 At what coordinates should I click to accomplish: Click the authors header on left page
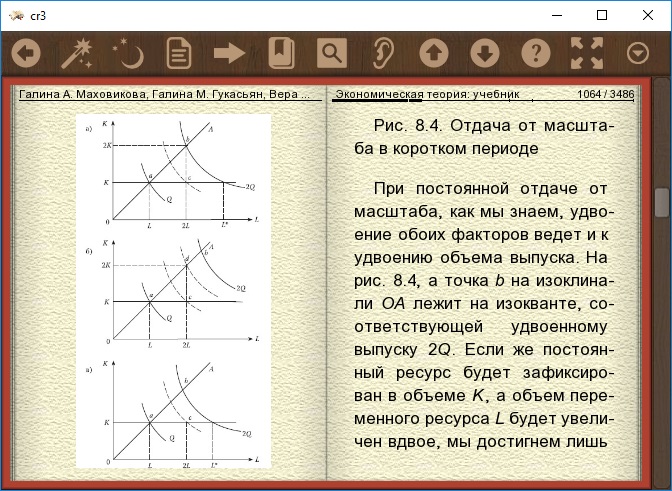point(165,95)
